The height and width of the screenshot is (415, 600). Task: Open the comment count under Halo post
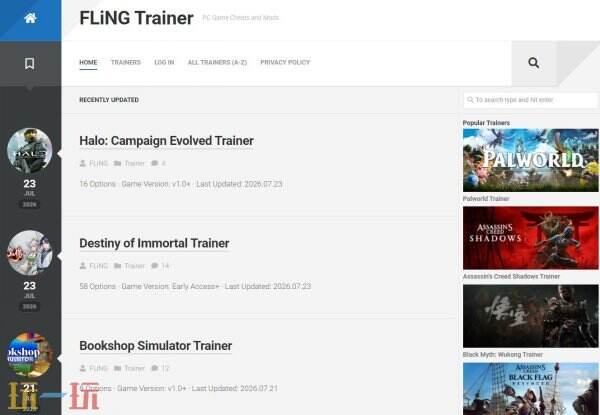(163, 163)
